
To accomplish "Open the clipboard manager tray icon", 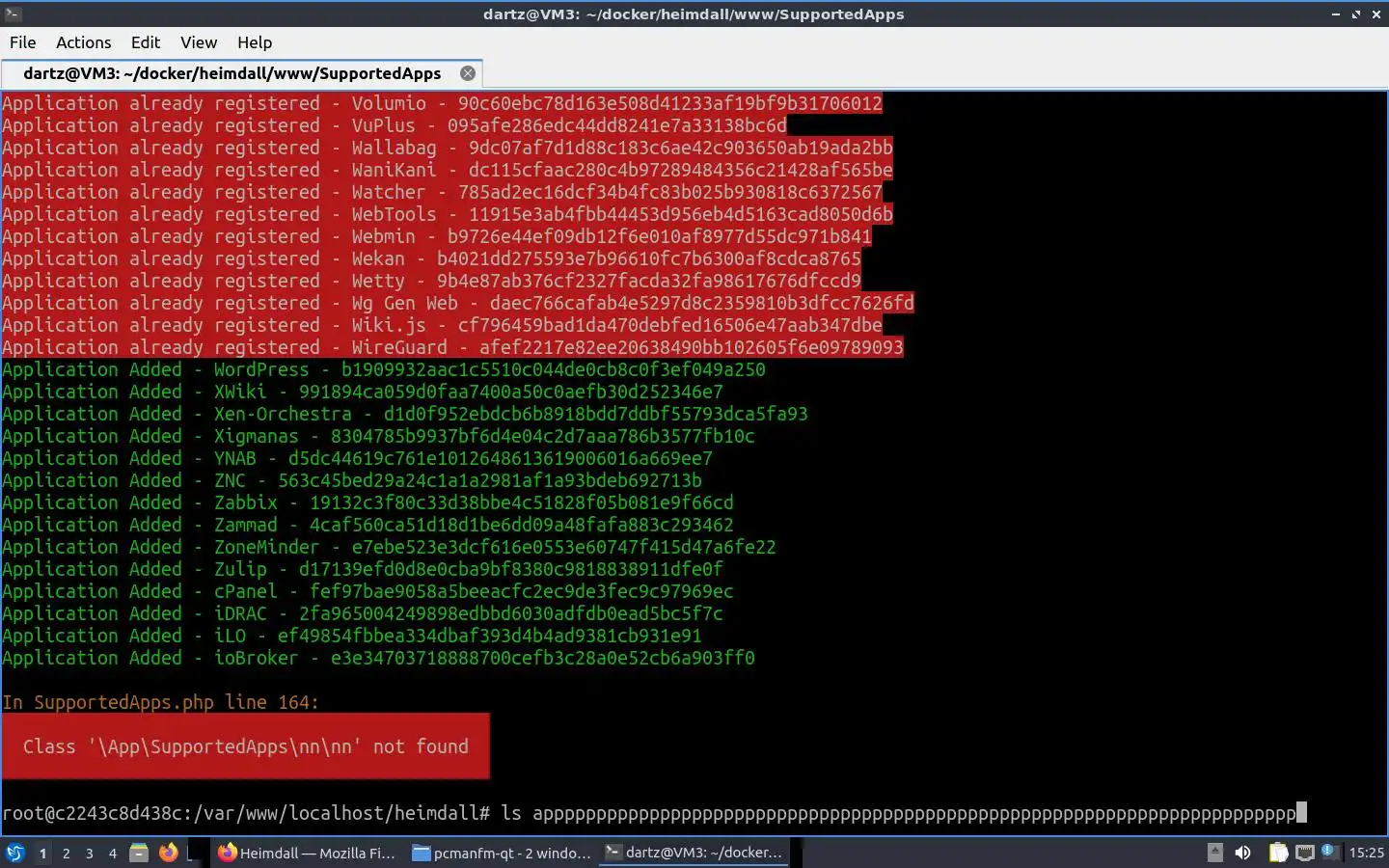I will click(1278, 853).
